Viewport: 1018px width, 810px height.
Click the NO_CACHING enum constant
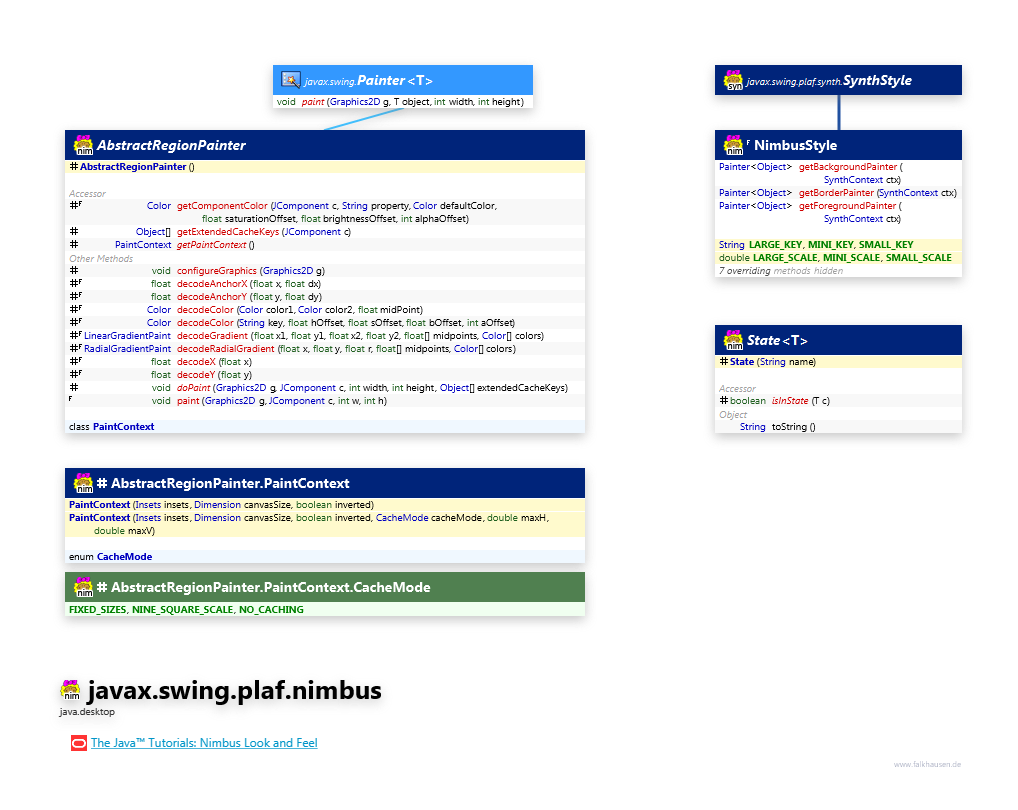click(x=271, y=609)
